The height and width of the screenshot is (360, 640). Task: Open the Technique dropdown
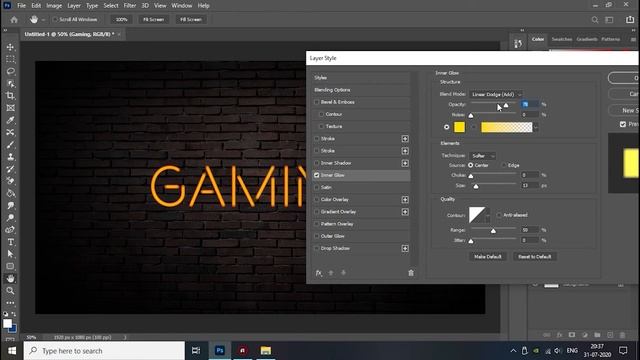coord(482,156)
